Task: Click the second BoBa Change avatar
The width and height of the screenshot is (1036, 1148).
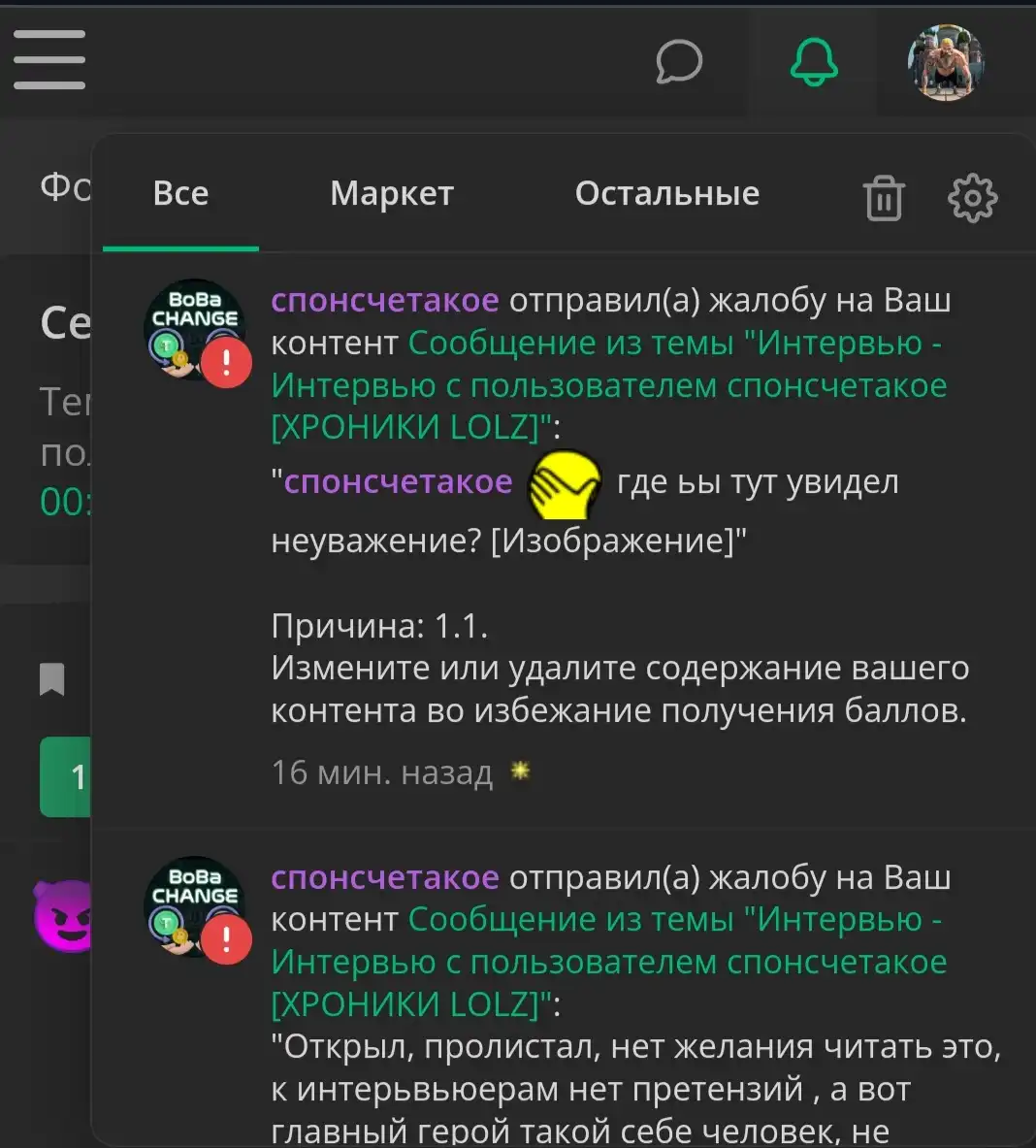Action: click(195, 906)
